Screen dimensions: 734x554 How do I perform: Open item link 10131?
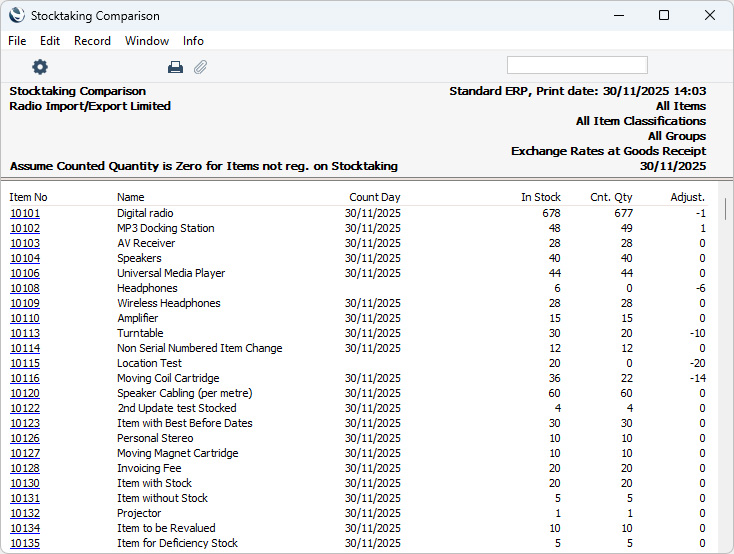pos(25,498)
